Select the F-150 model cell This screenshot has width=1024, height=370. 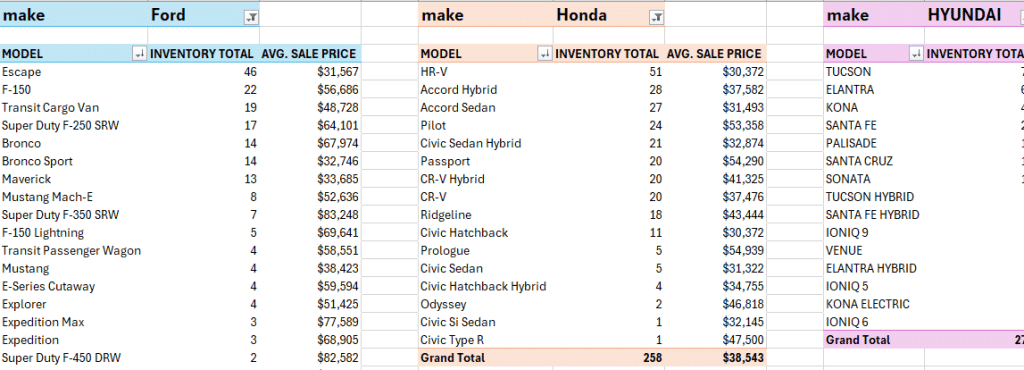coord(74,89)
